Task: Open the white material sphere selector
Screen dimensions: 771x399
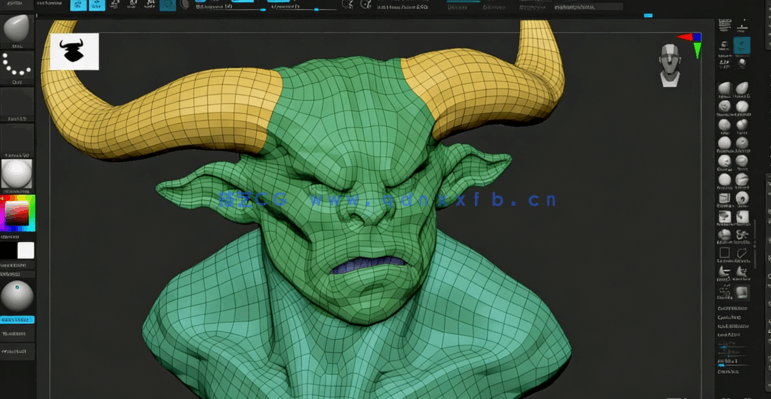Action: (x=17, y=174)
